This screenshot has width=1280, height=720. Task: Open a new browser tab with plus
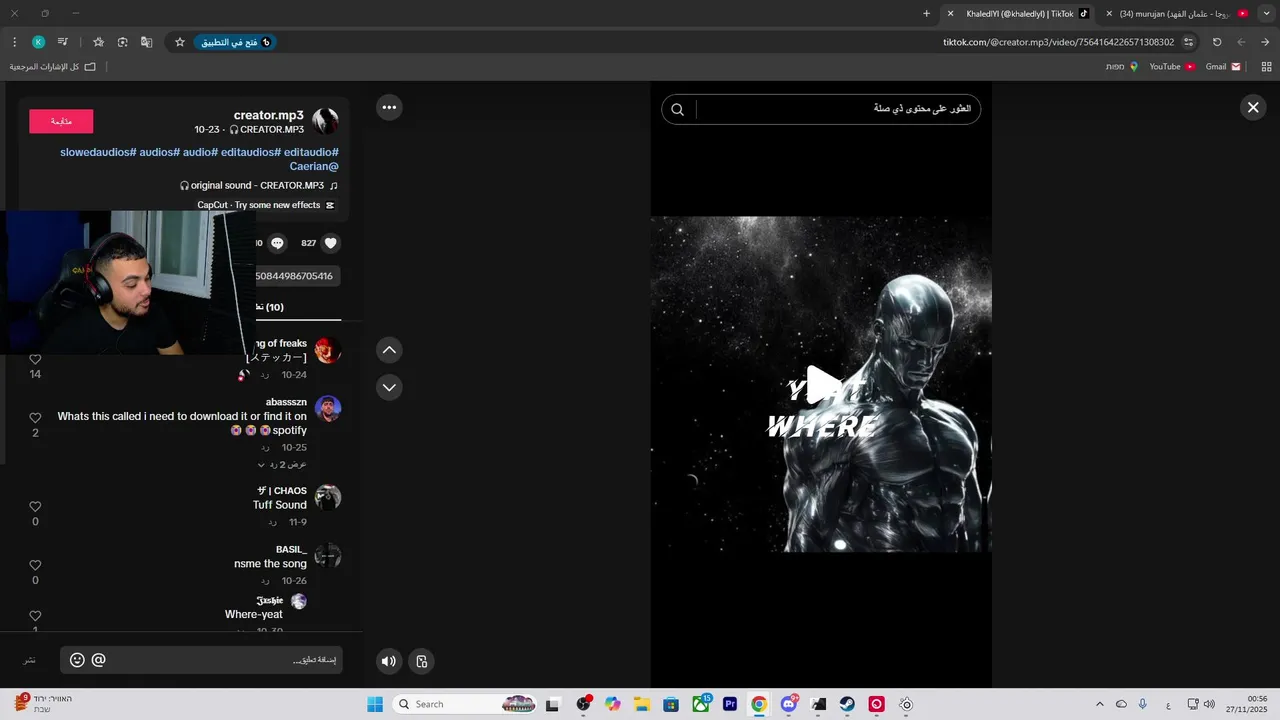tap(926, 13)
